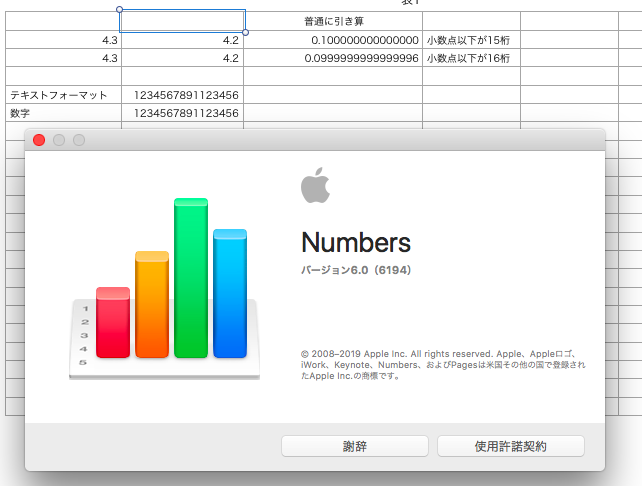Click the Numbers bar chart app icon
Image resolution: width=642 pixels, height=486 pixels.
(165, 288)
